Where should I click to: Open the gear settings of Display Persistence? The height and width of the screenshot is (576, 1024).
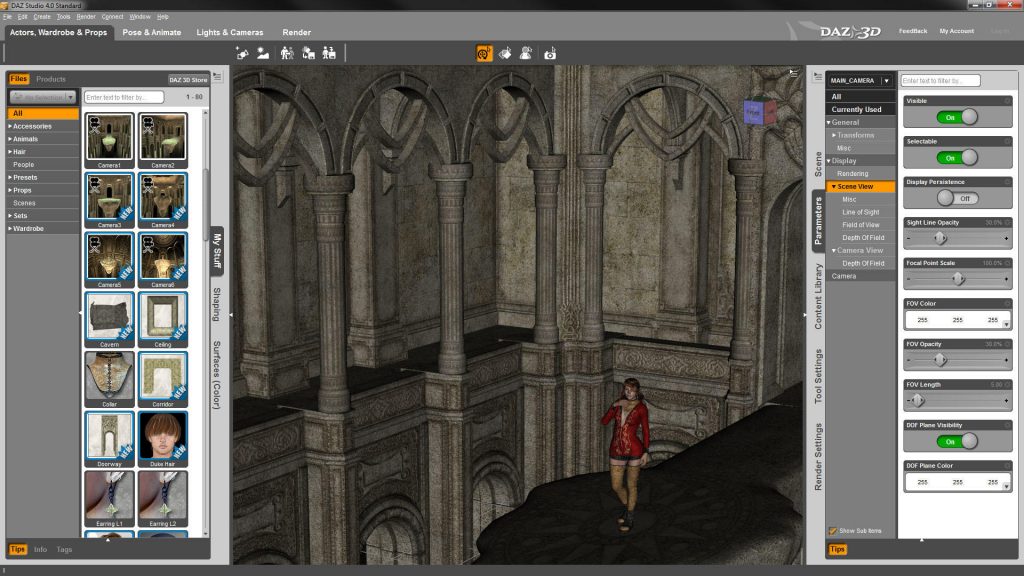[x=1008, y=182]
